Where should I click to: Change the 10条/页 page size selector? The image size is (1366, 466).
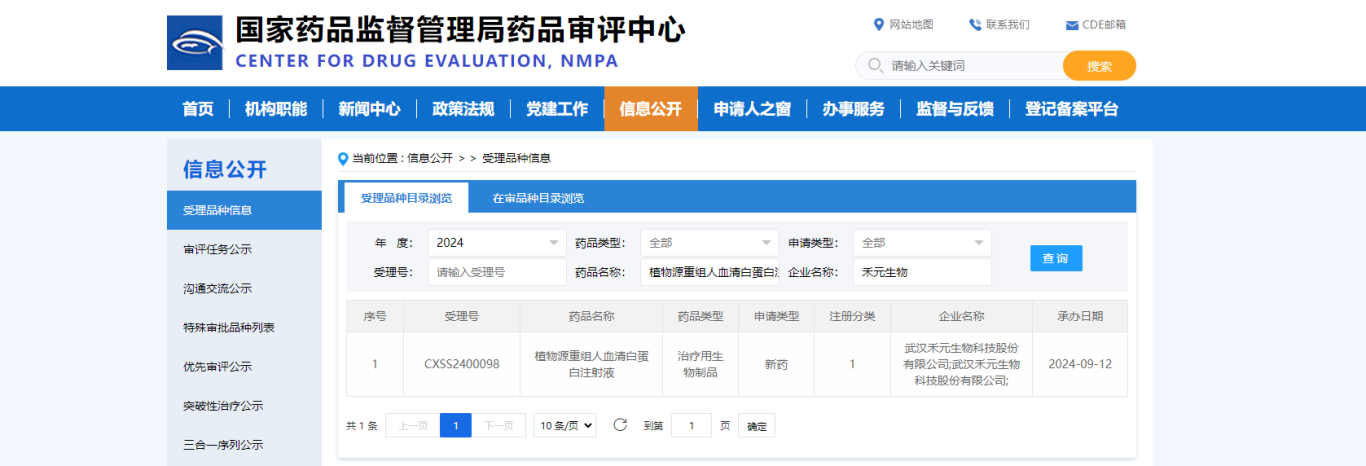(564, 425)
